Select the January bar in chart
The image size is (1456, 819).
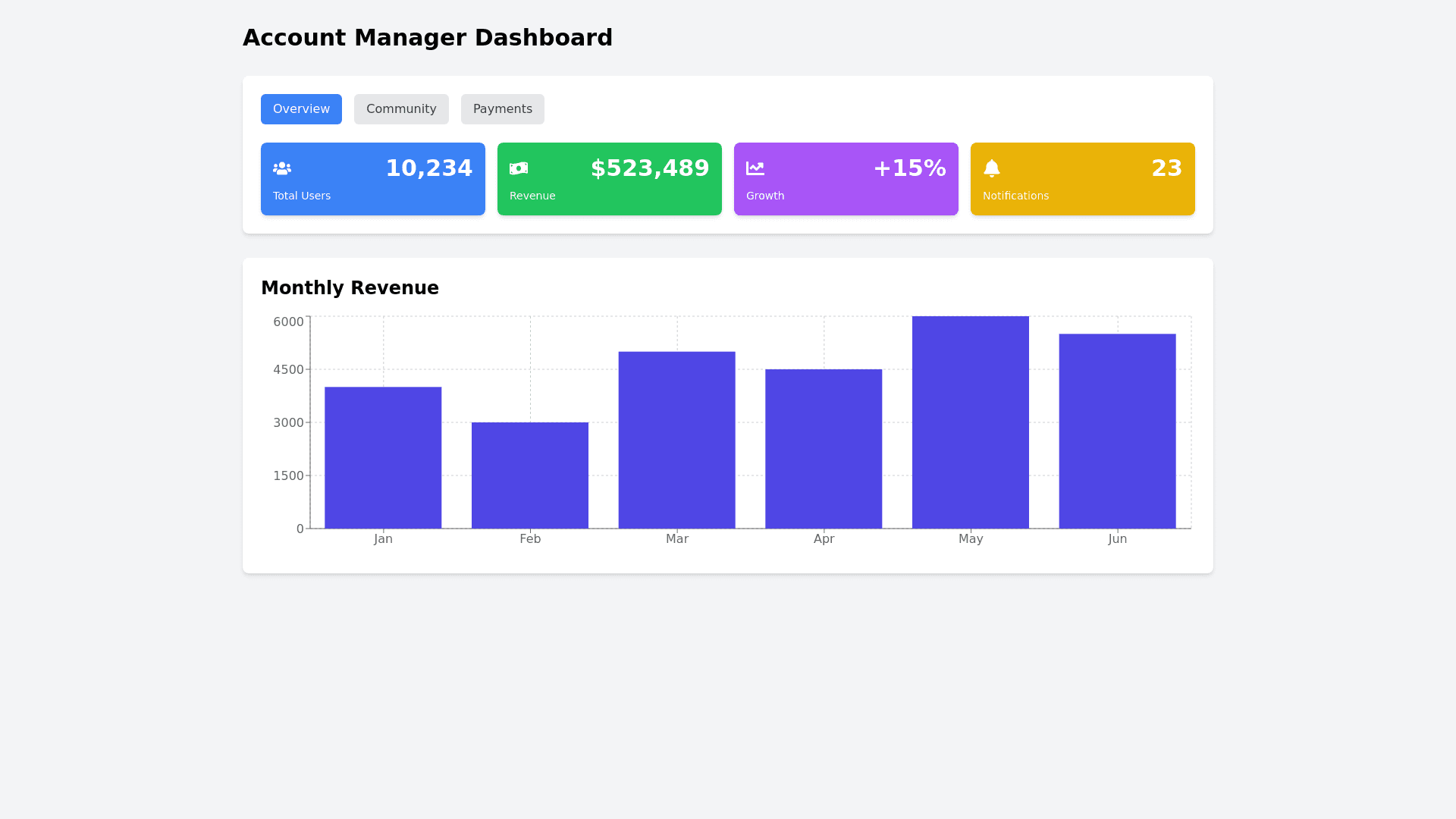click(383, 458)
